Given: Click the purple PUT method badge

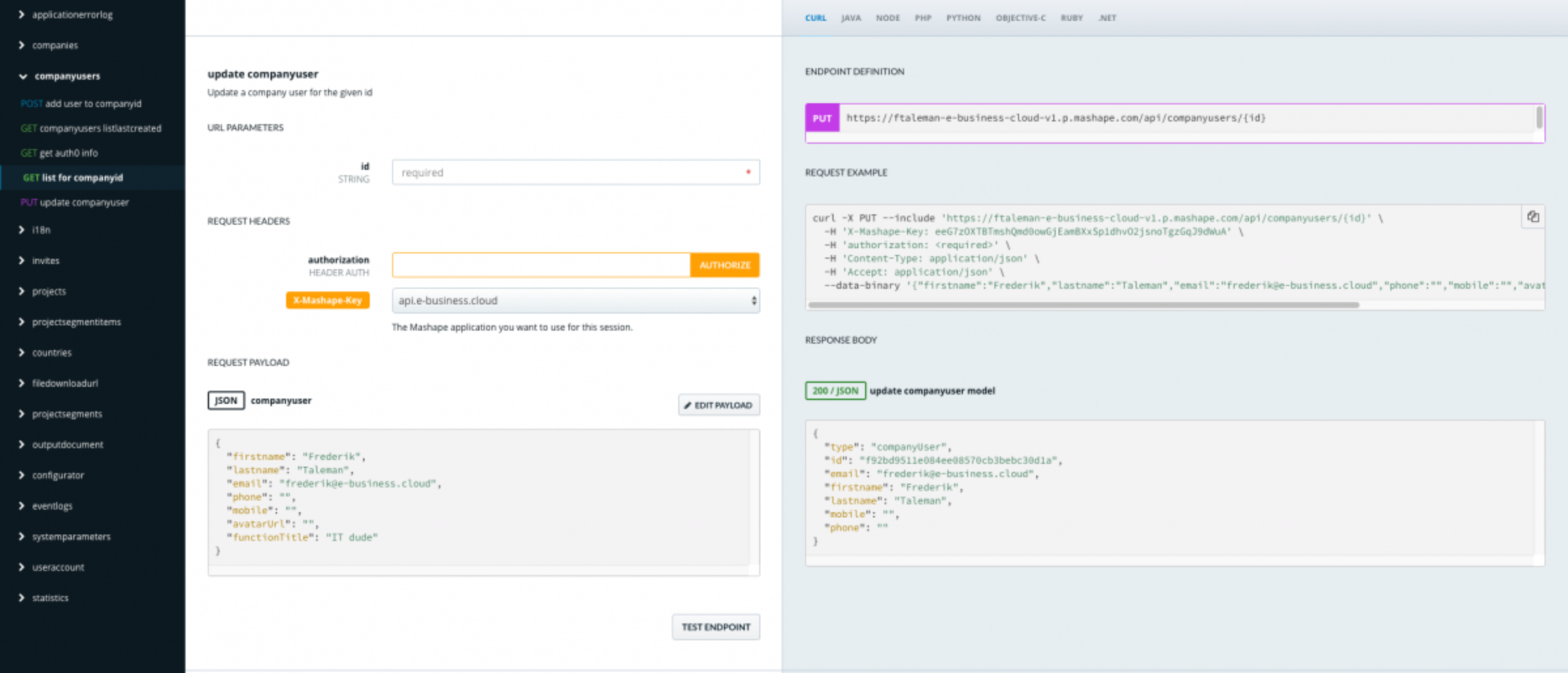Looking at the screenshot, I should 823,118.
